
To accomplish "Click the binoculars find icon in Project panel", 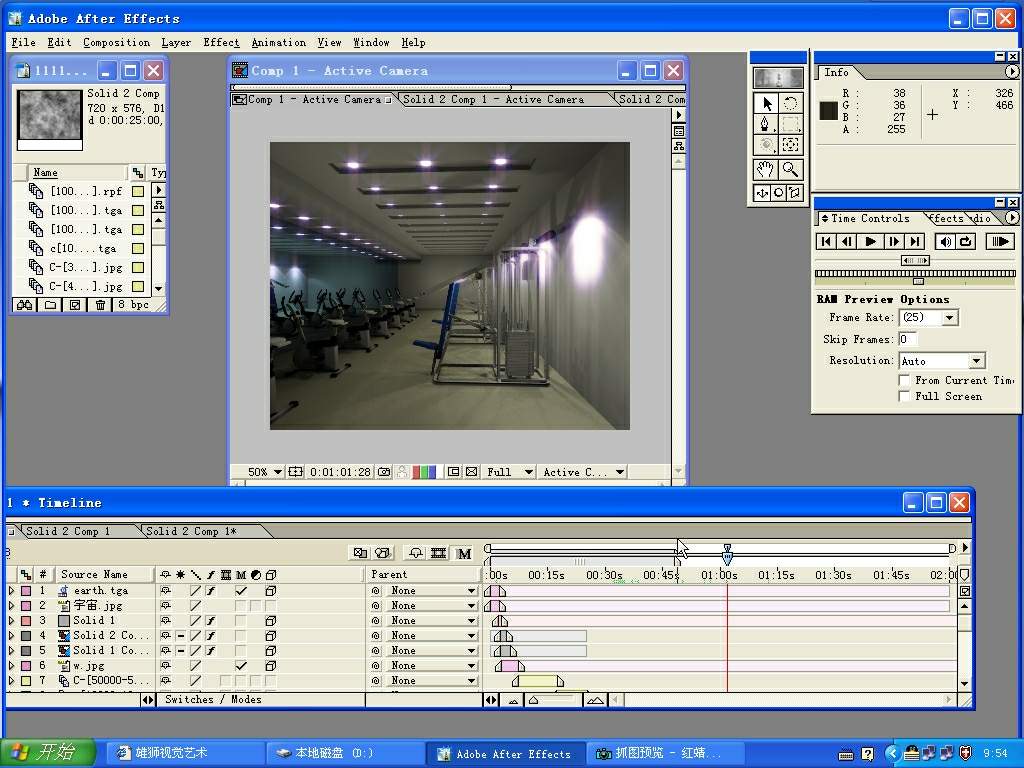I will [25, 305].
